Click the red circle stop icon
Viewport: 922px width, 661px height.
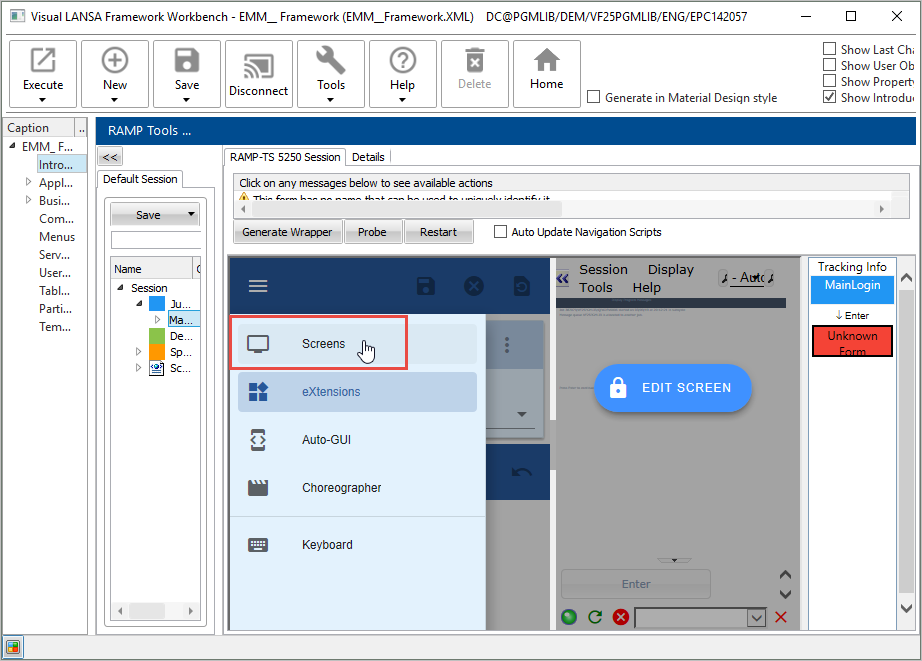(x=621, y=617)
